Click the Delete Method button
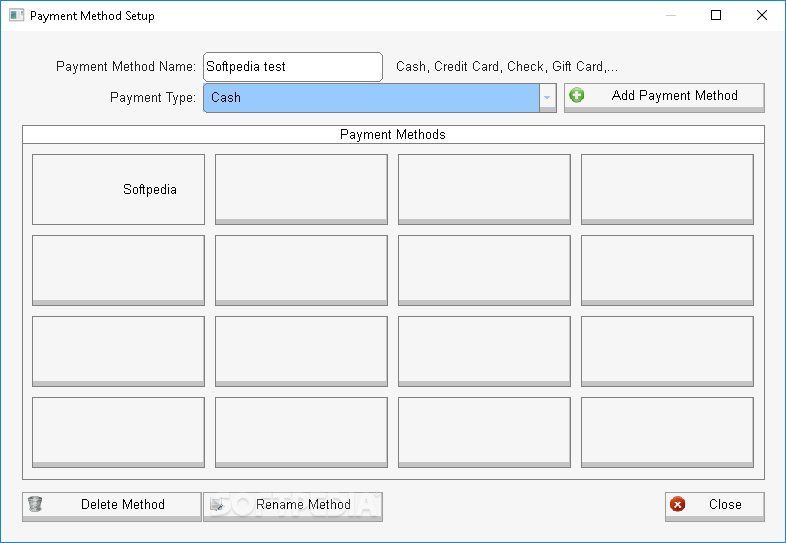 (112, 506)
